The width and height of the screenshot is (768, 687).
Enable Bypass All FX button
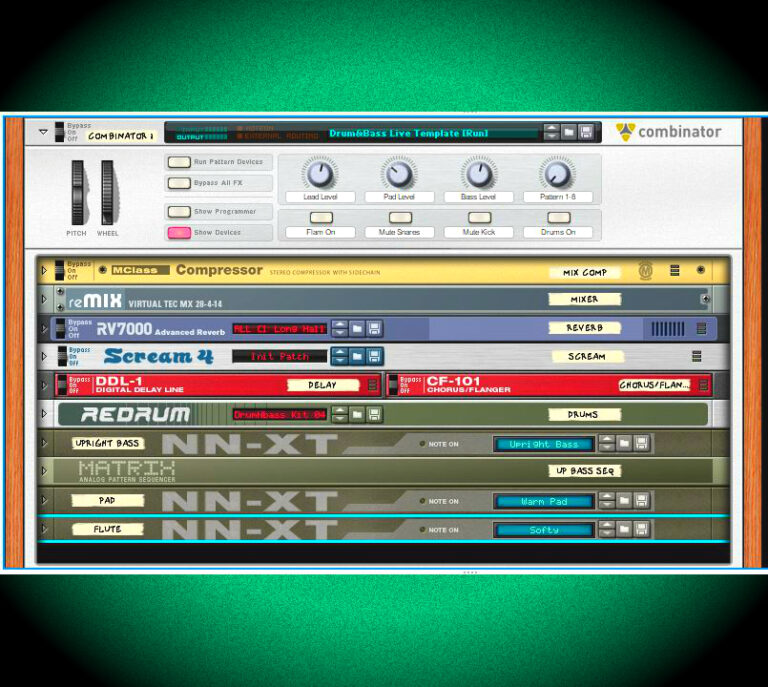[x=179, y=183]
